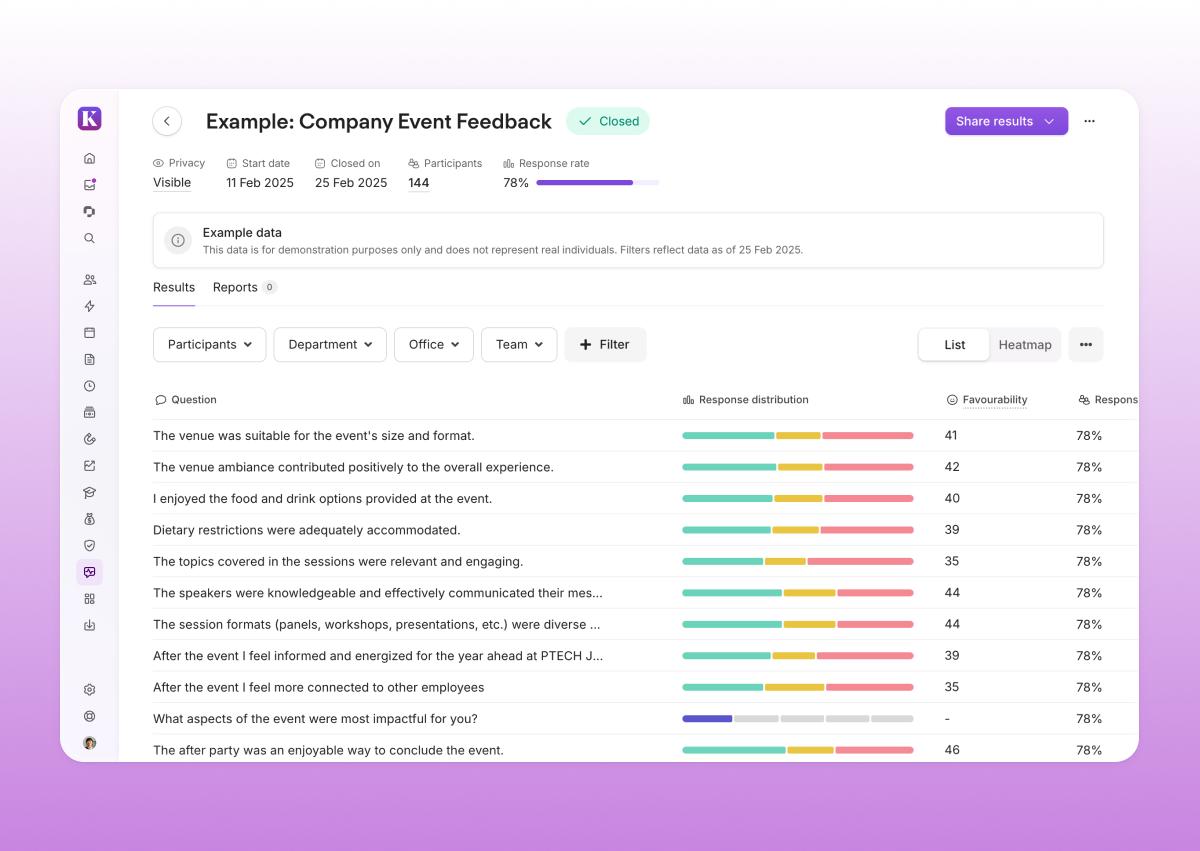The width and height of the screenshot is (1200, 851).
Task: Open 'I feel informed and energized' question
Action: click(x=378, y=656)
